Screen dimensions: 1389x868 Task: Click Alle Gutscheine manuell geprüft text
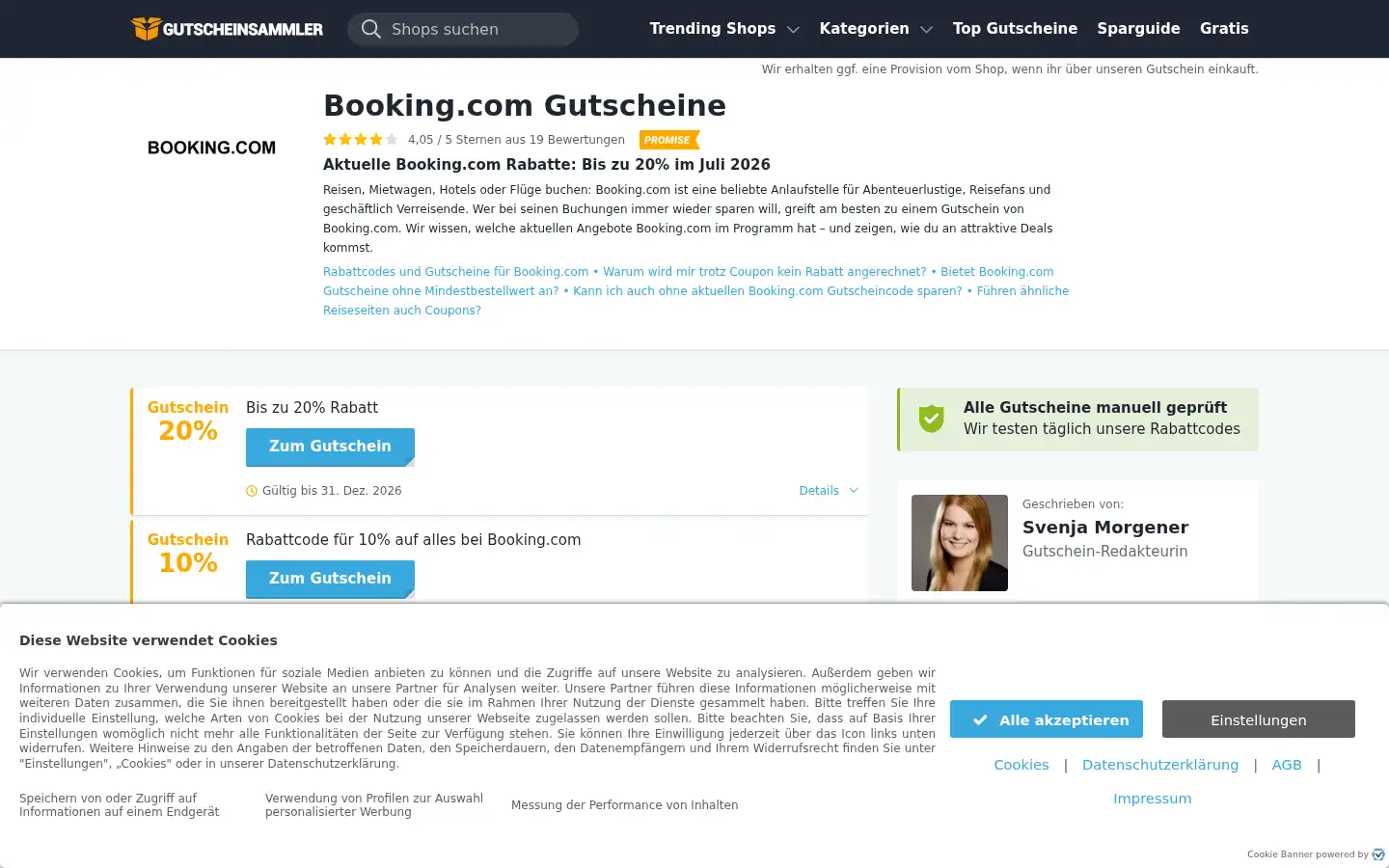point(1095,408)
